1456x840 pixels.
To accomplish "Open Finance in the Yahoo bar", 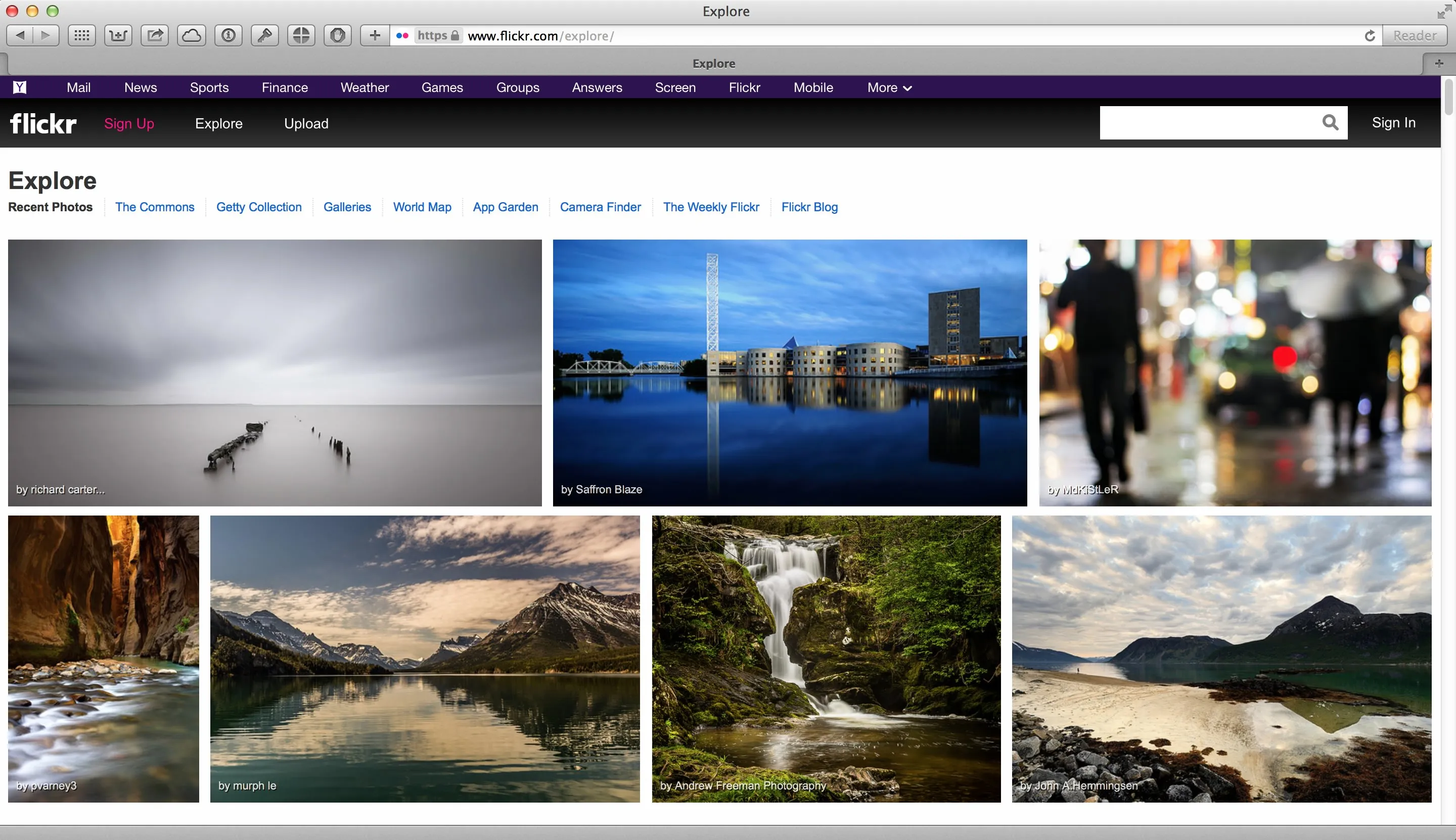I will [285, 88].
